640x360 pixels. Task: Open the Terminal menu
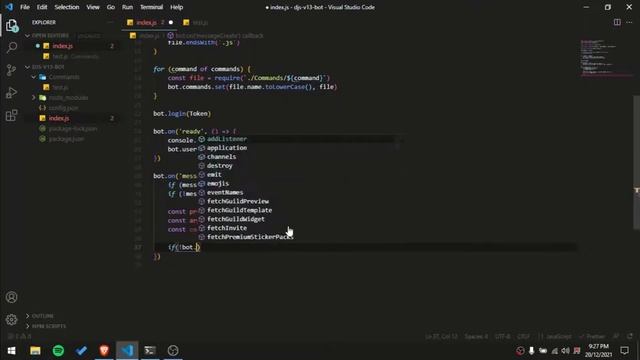pyautogui.click(x=151, y=7)
